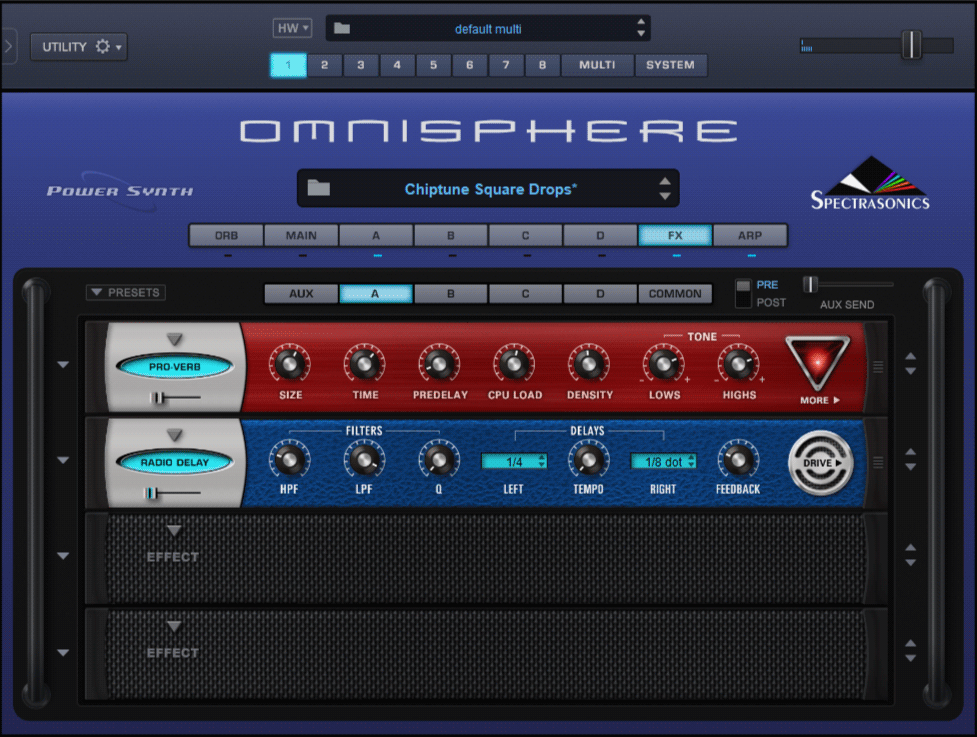Screen dimensions: 977x737
Task: Step to the next patch with down arrow
Action: pos(665,196)
